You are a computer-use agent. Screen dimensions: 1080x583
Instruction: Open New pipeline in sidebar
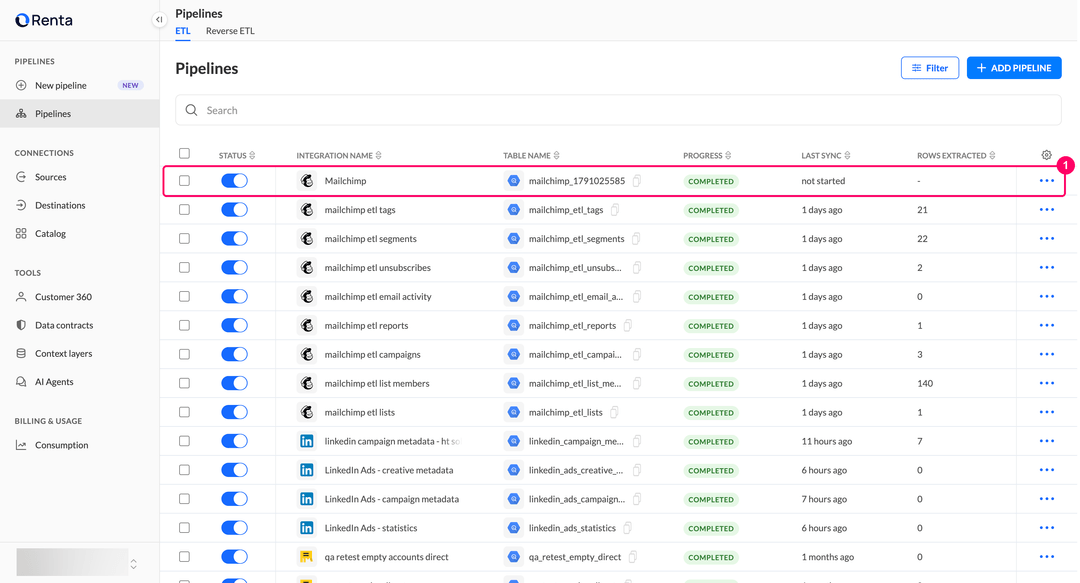(79, 85)
